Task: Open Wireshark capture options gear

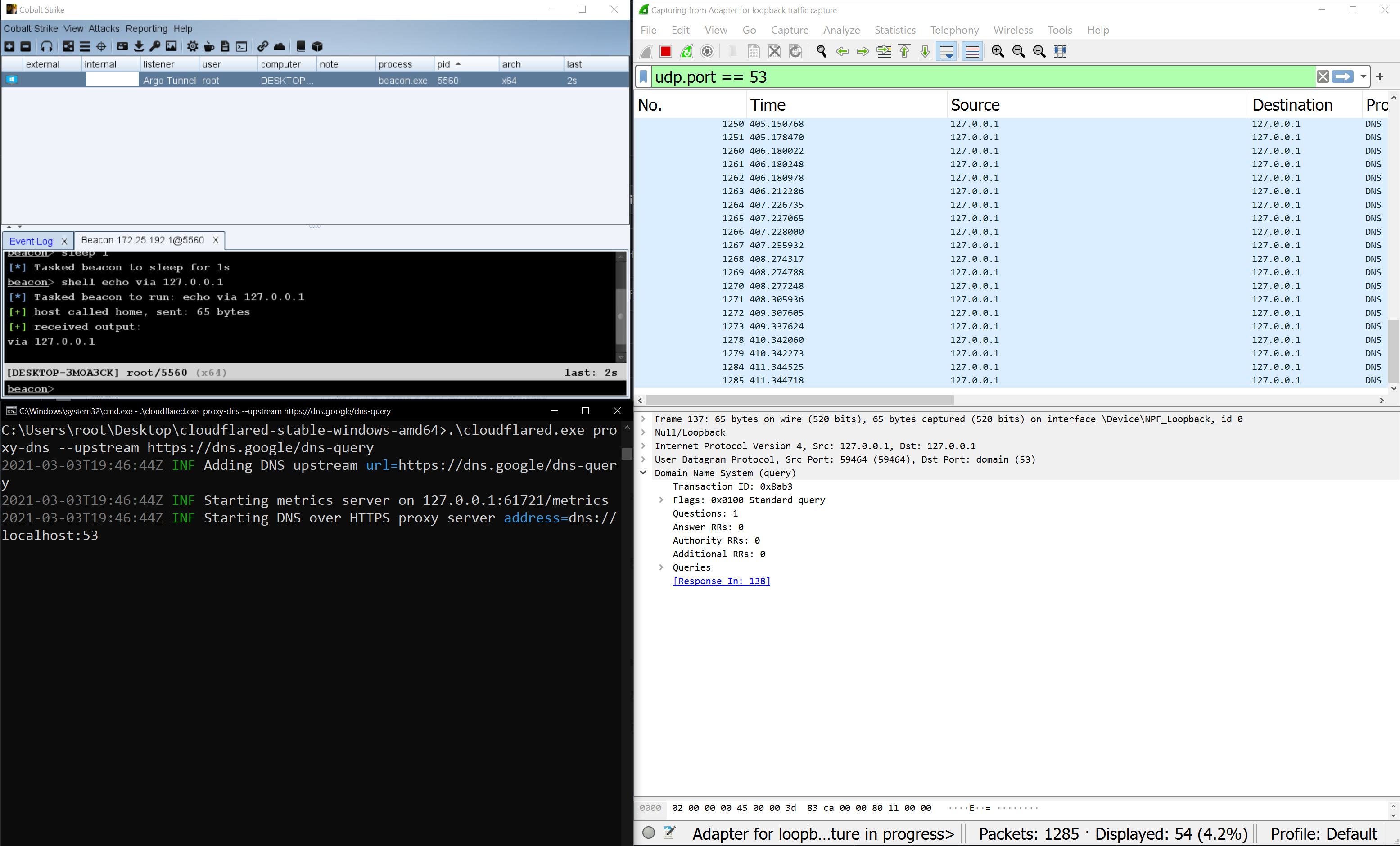Action: coord(707,52)
